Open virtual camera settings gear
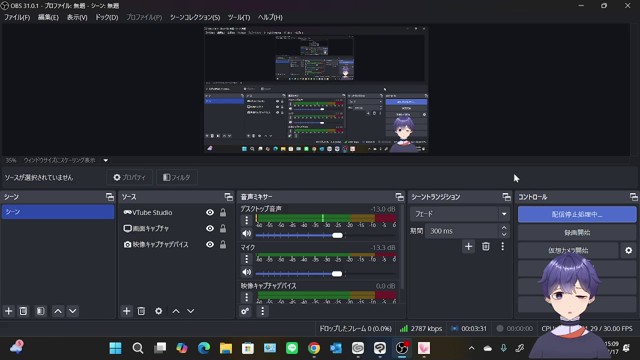This screenshot has width=640, height=360. pos(629,250)
